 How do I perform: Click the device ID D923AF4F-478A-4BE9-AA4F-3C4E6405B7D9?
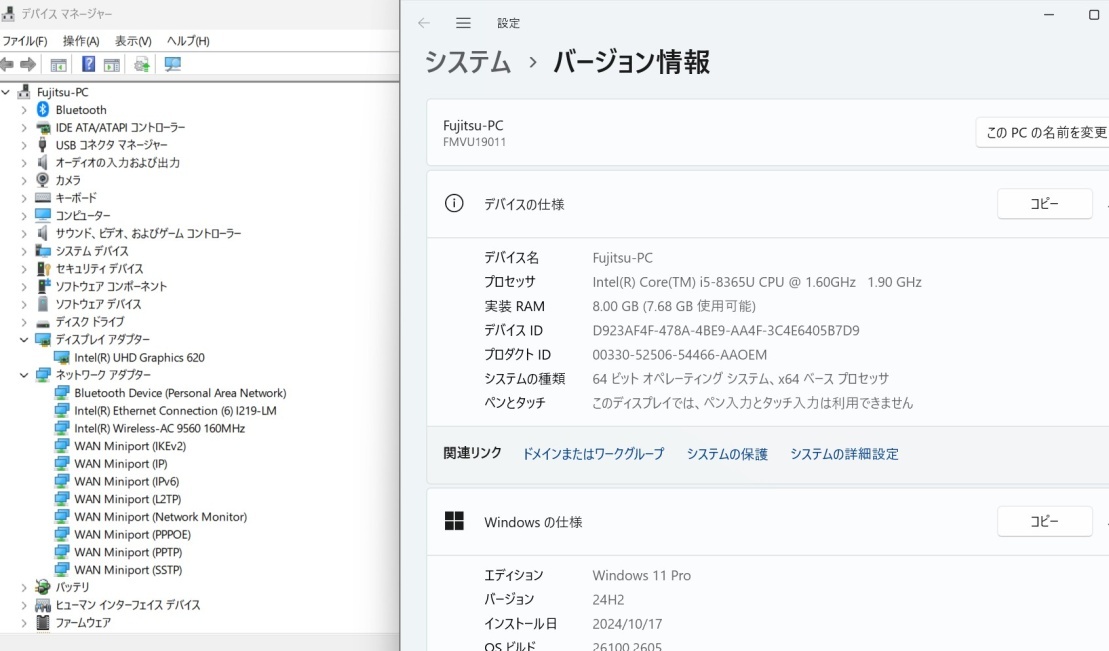click(726, 330)
